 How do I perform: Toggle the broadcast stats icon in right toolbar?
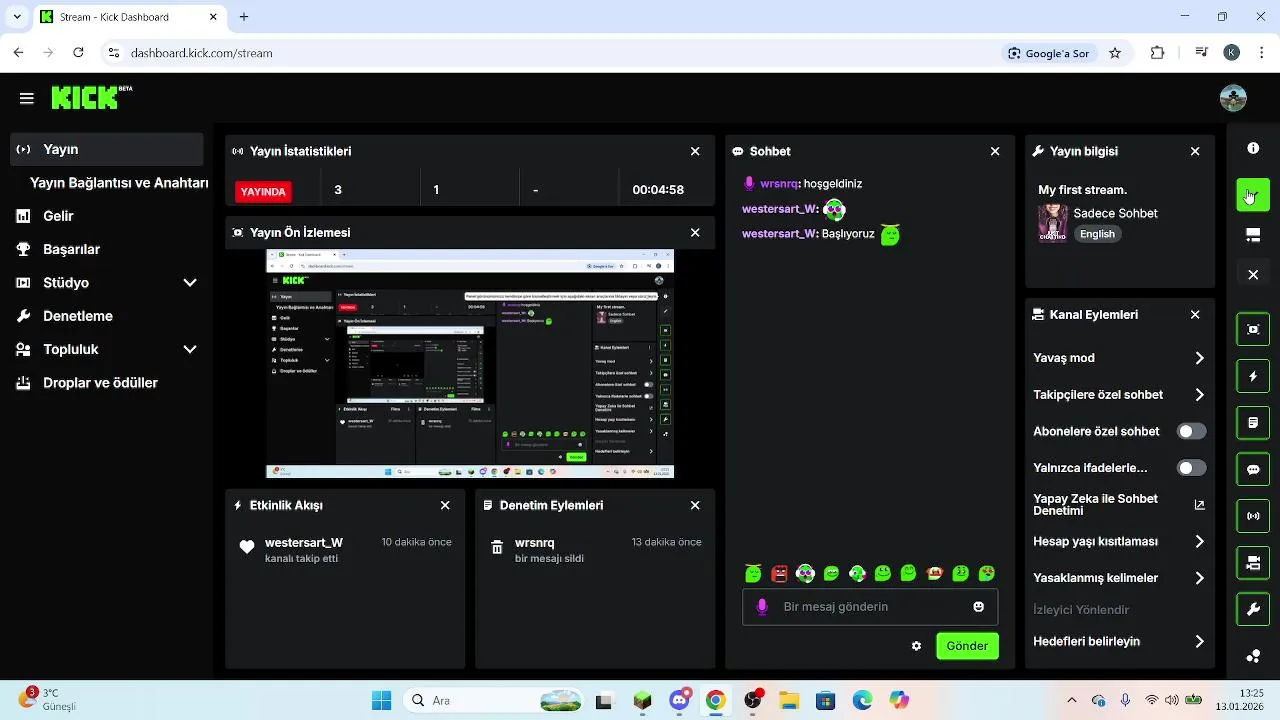tap(1253, 516)
